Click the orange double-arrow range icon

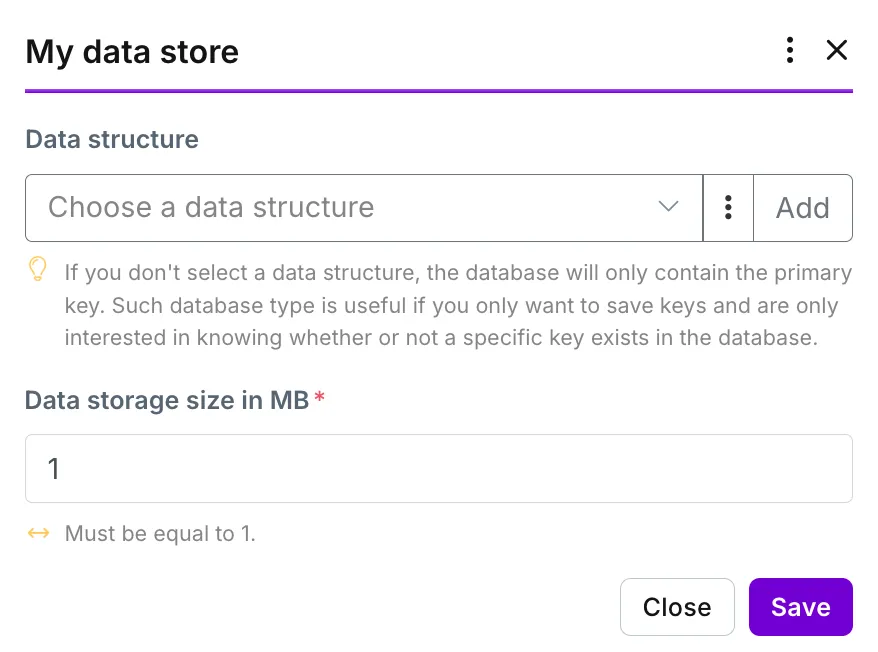39,533
